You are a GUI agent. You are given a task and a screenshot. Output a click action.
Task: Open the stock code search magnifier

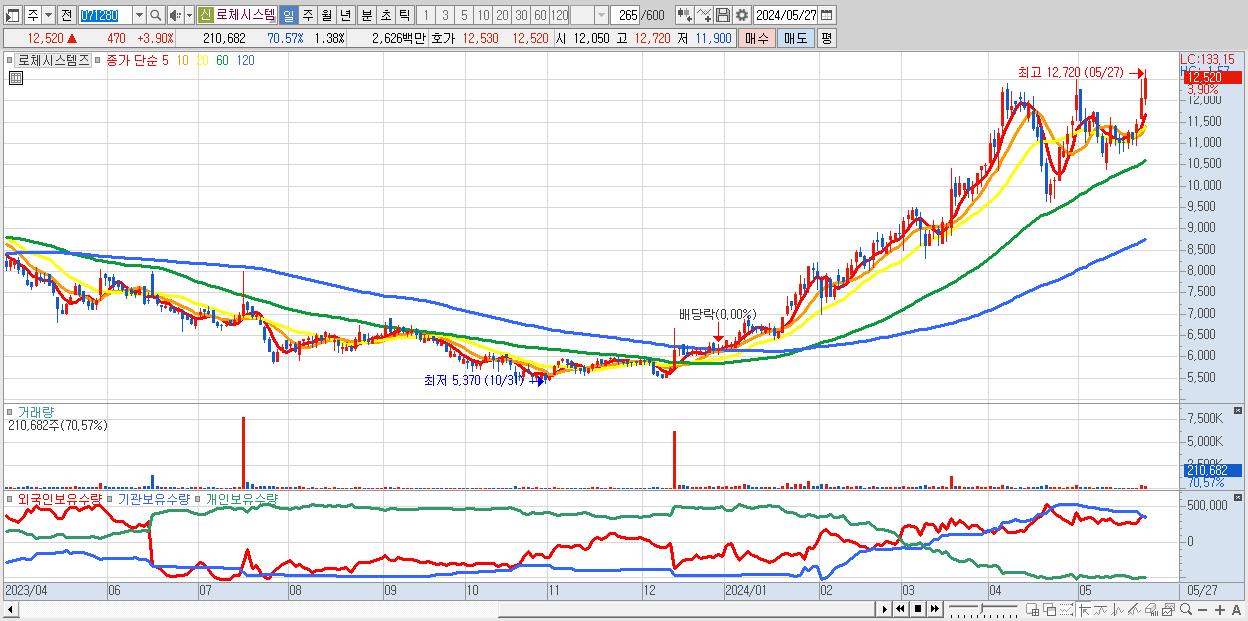[155, 15]
